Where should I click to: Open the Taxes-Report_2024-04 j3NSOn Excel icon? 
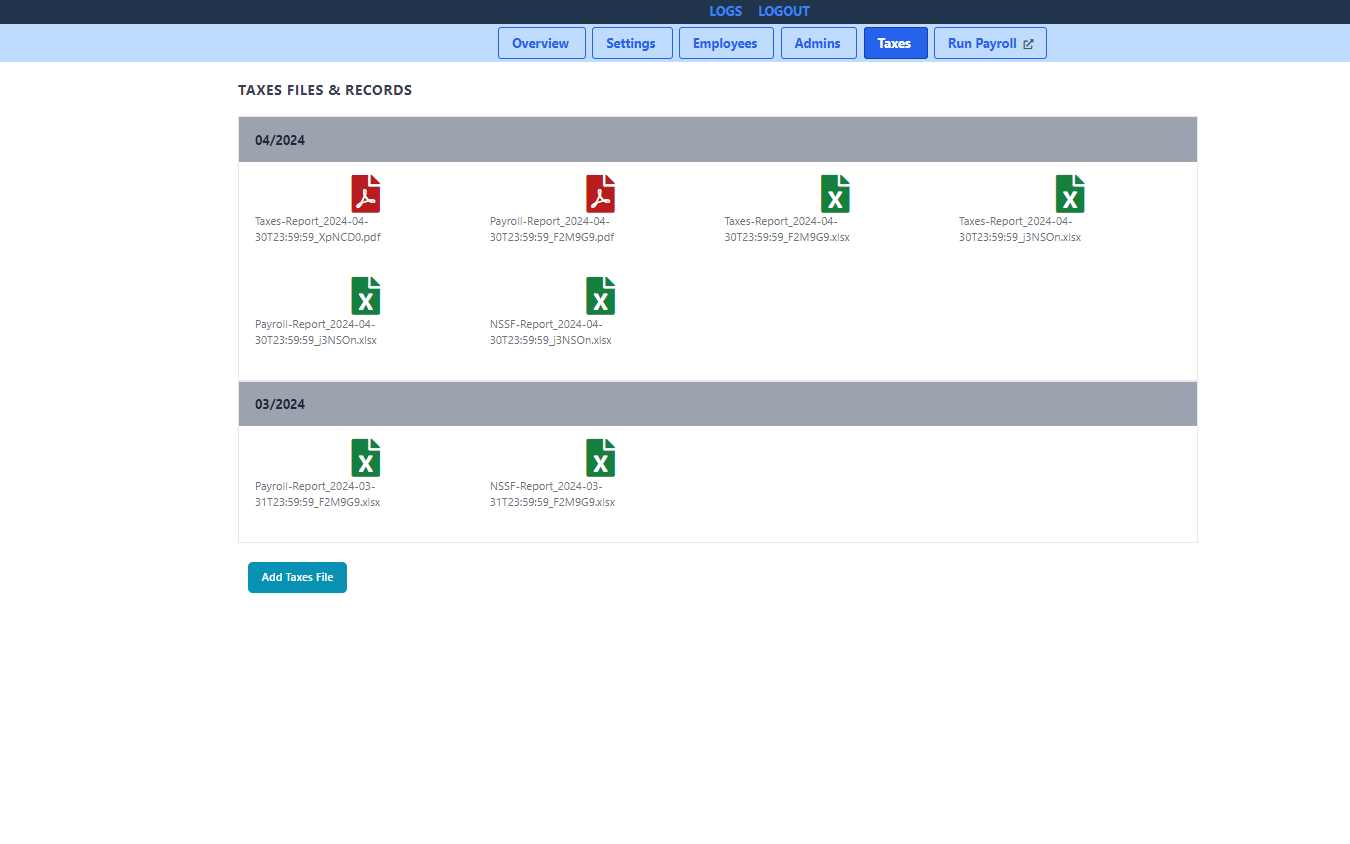(1070, 193)
